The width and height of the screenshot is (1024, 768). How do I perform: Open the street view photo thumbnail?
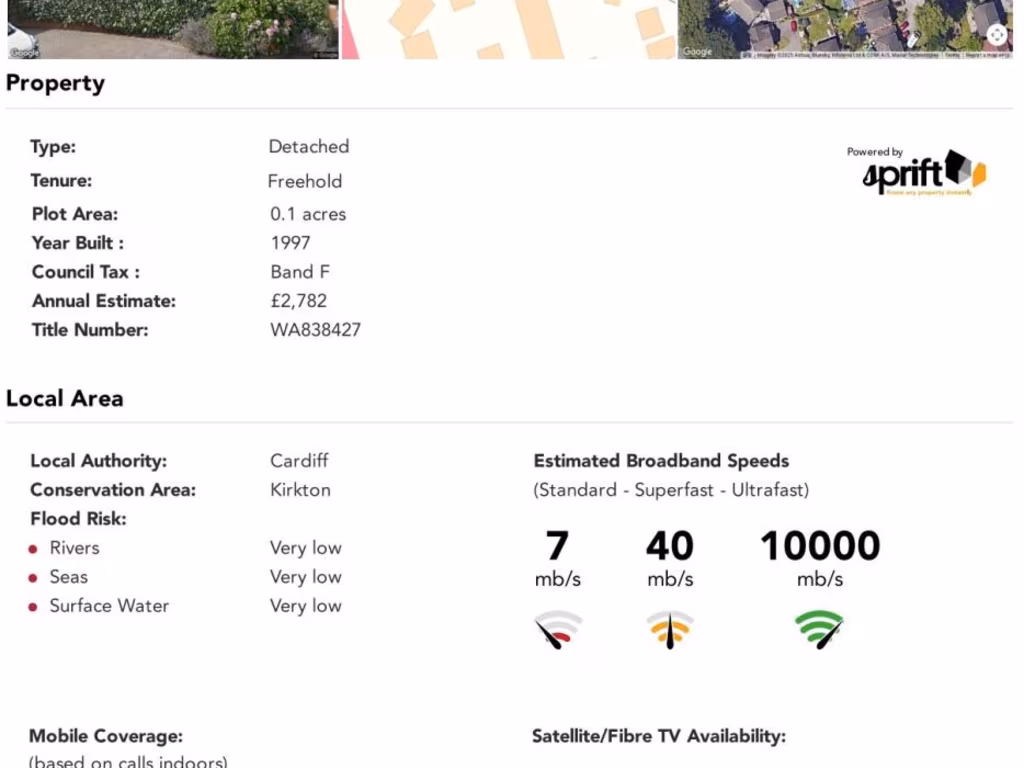tap(173, 29)
